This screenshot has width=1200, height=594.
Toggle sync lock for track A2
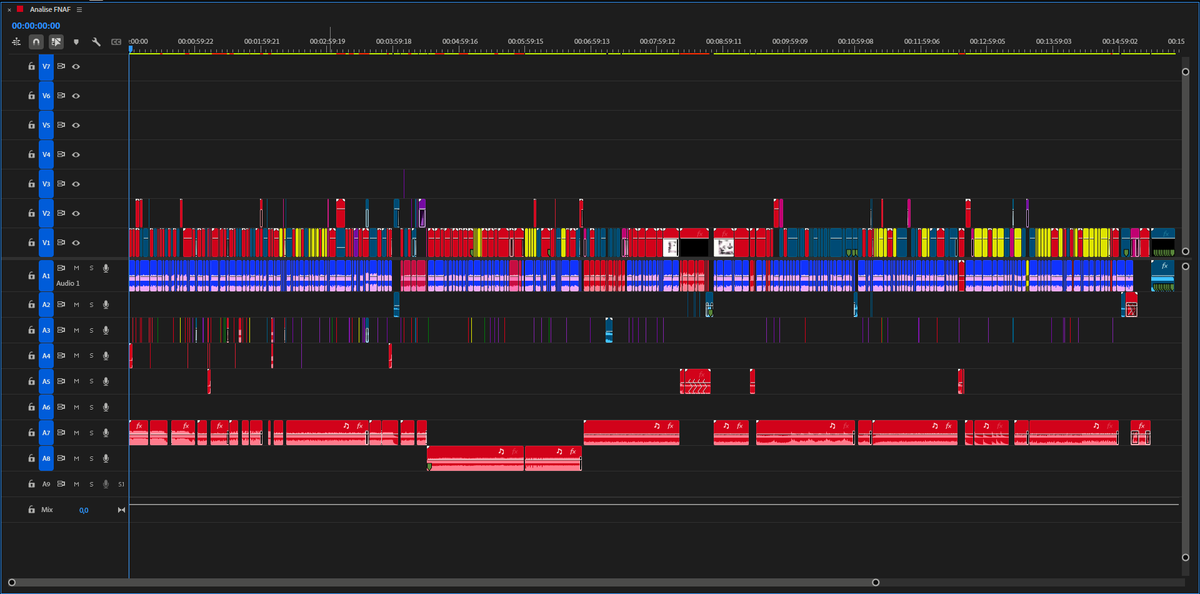[x=61, y=305]
